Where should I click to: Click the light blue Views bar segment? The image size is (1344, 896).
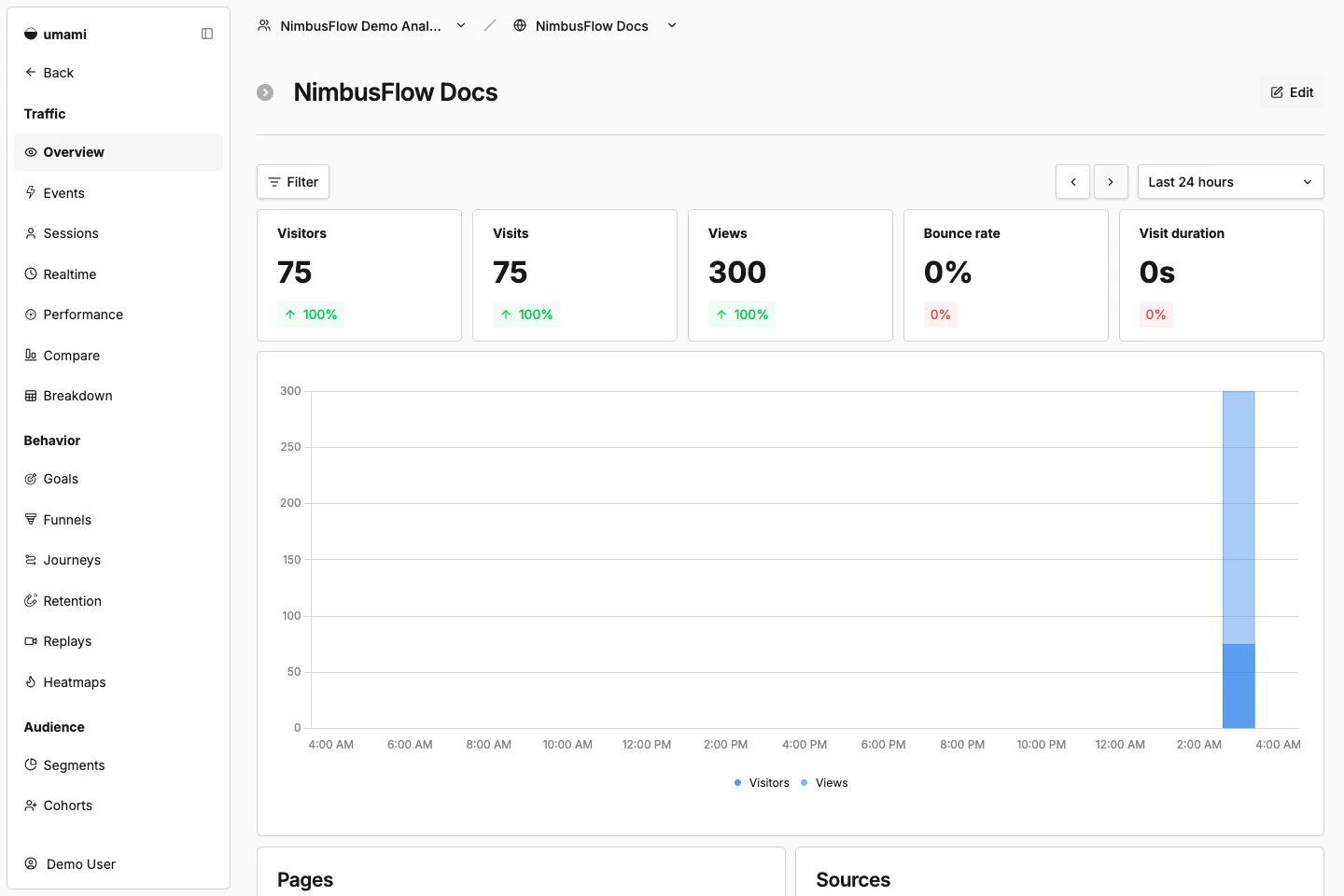(1239, 517)
